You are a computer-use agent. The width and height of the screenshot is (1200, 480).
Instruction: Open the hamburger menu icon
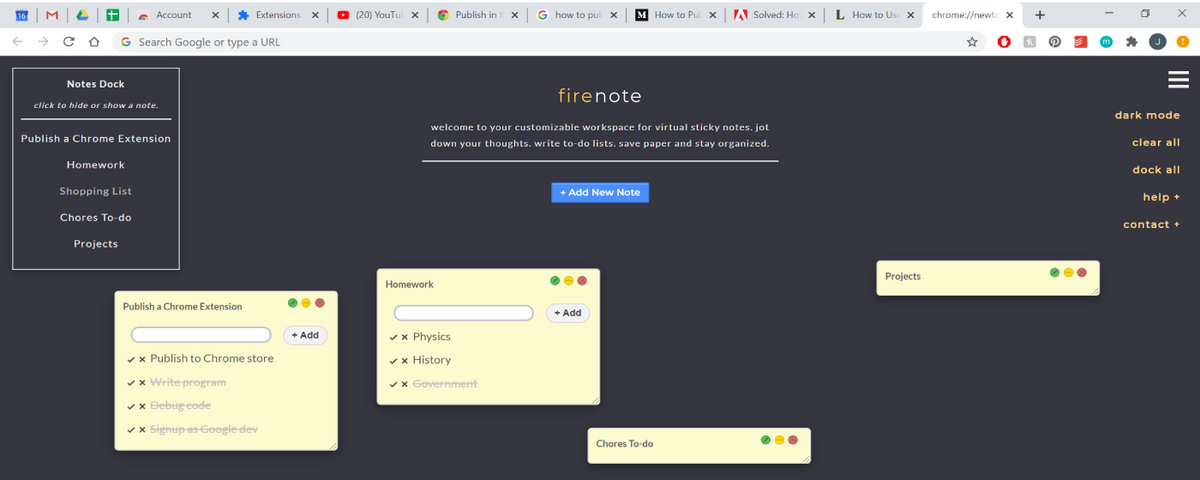pyautogui.click(x=1177, y=80)
